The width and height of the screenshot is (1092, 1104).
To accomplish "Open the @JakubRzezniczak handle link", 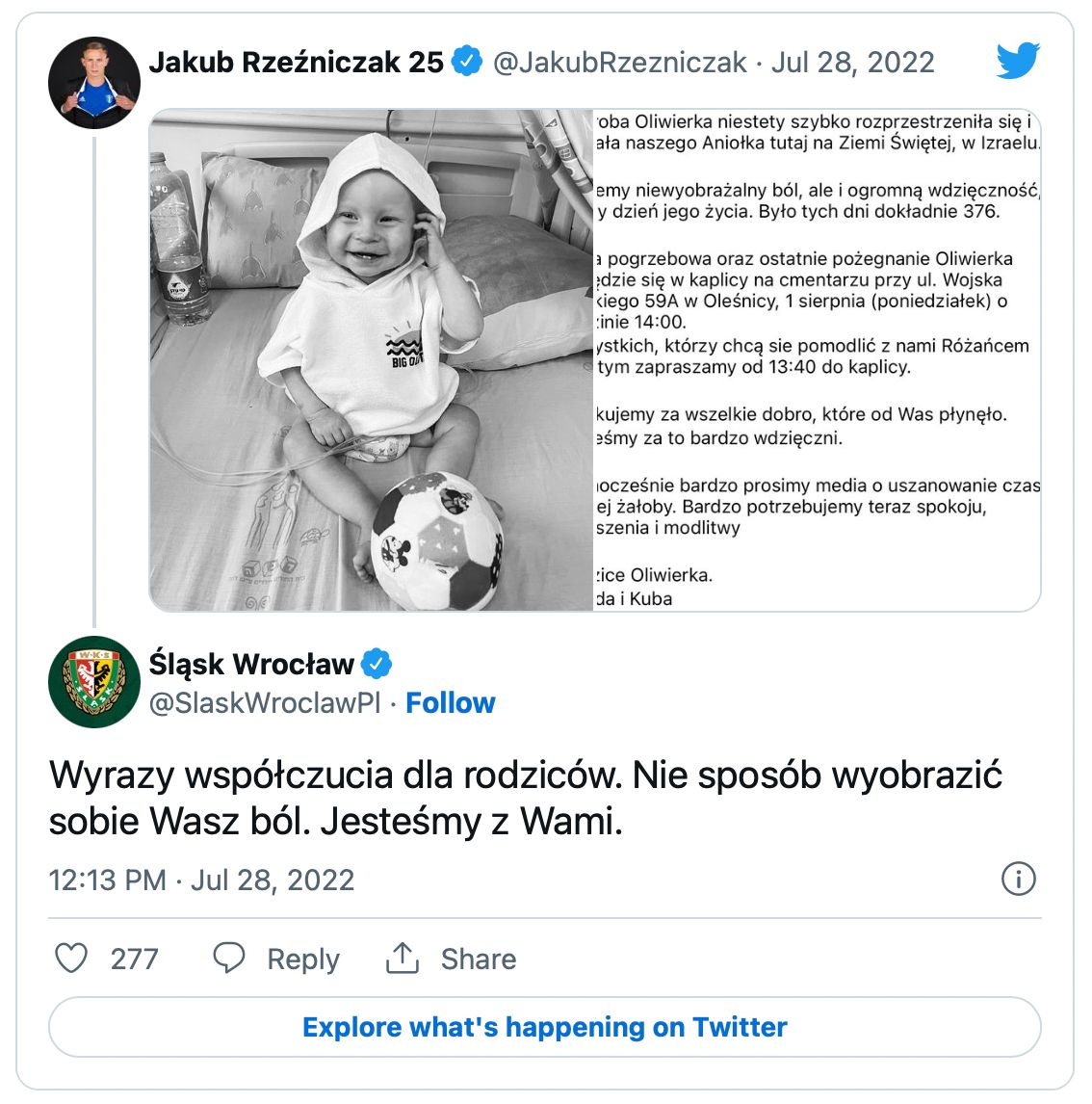I will [619, 62].
